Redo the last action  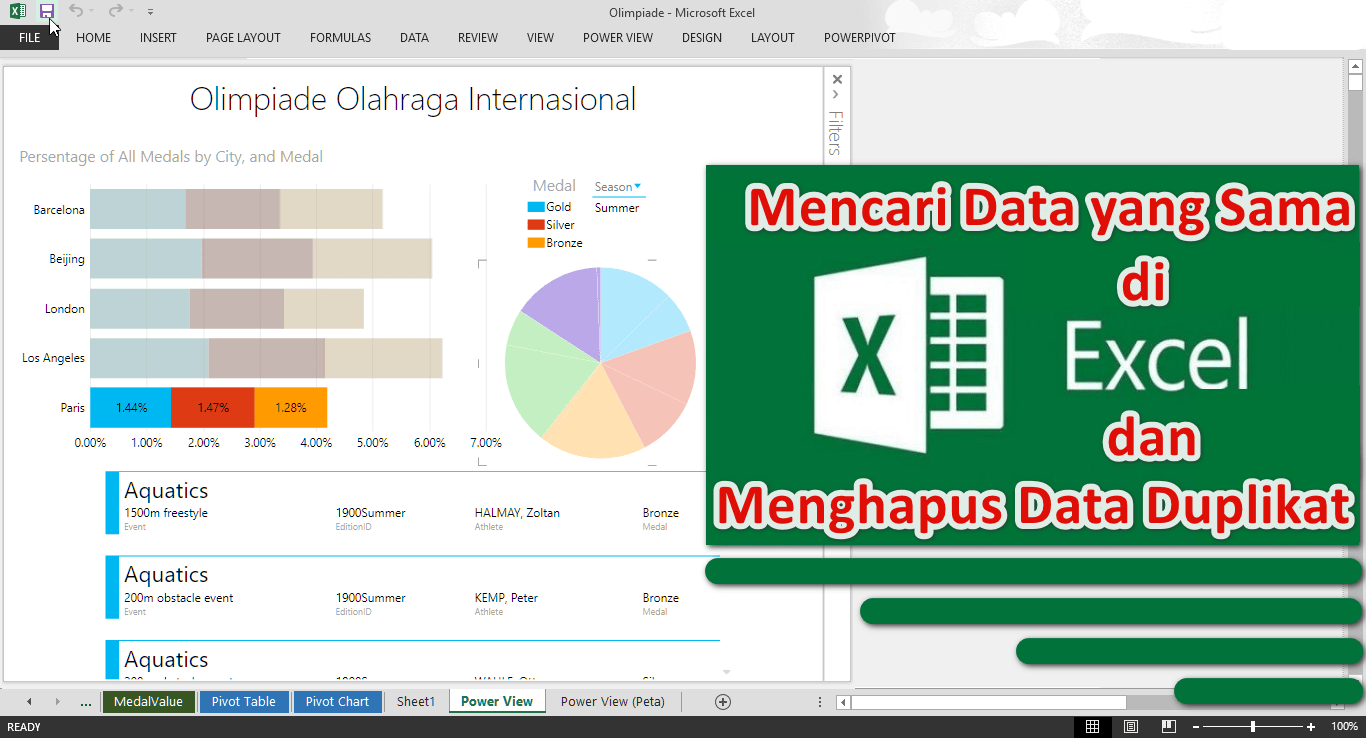pyautogui.click(x=115, y=11)
